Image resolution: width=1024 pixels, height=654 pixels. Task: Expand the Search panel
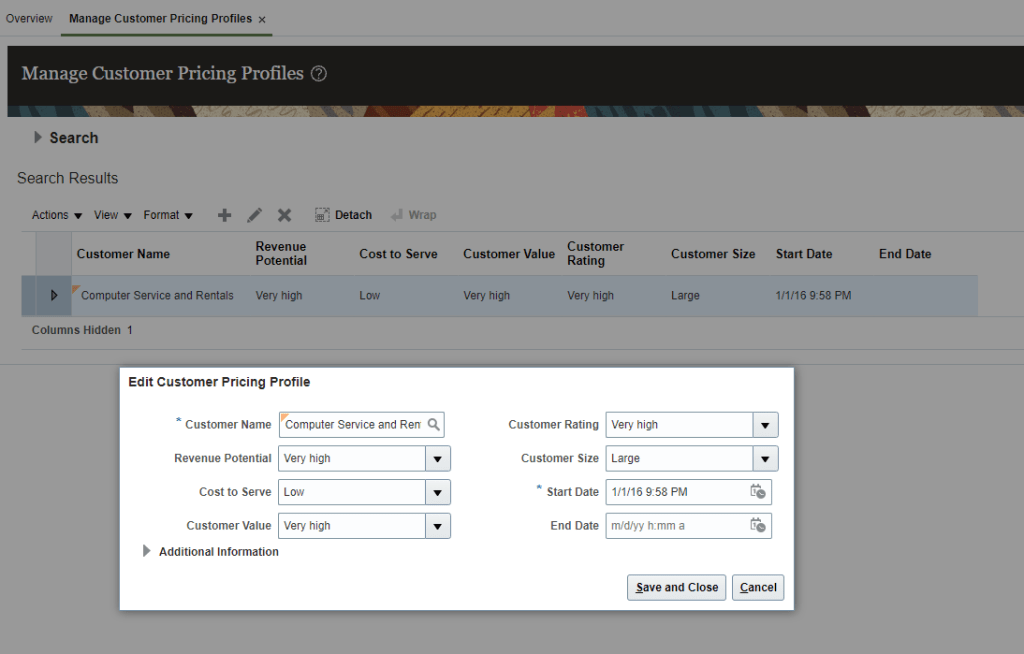coord(38,138)
